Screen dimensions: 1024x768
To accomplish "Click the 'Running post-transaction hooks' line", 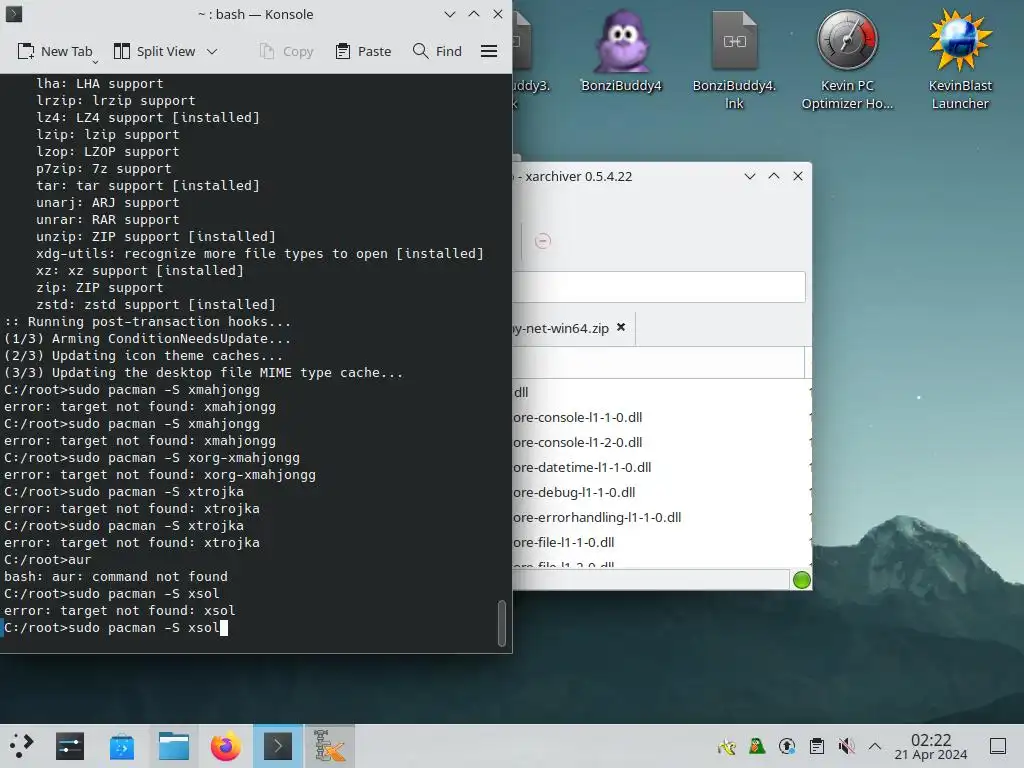I will click(x=147, y=321).
